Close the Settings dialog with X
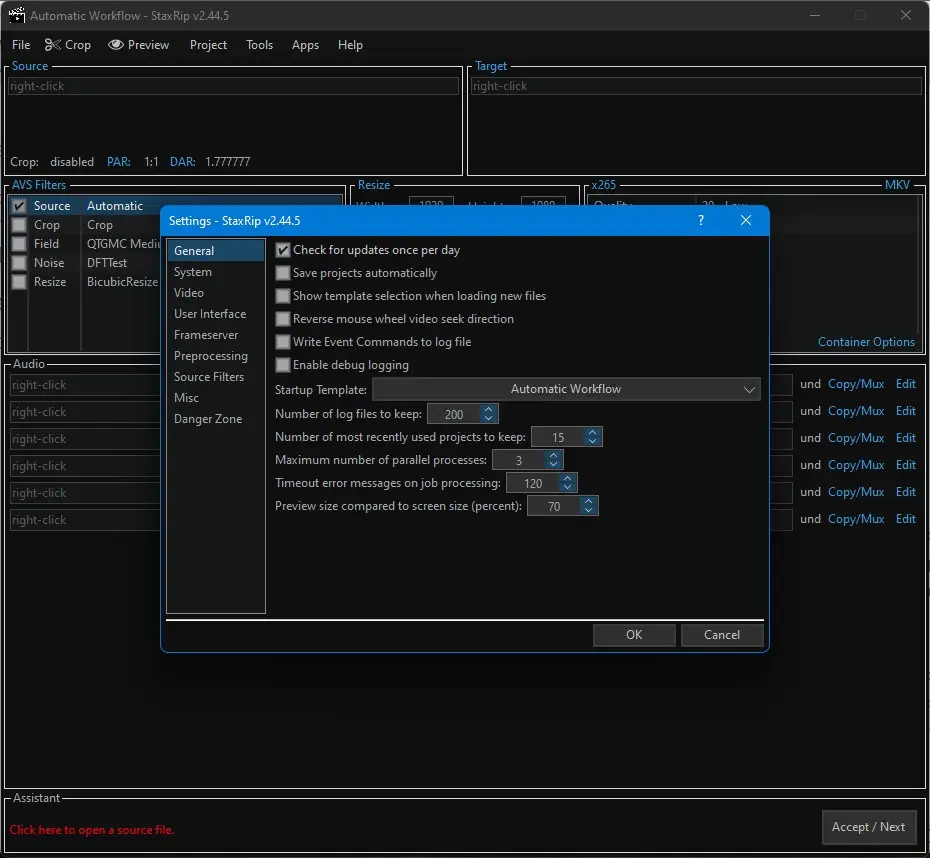 tap(745, 220)
